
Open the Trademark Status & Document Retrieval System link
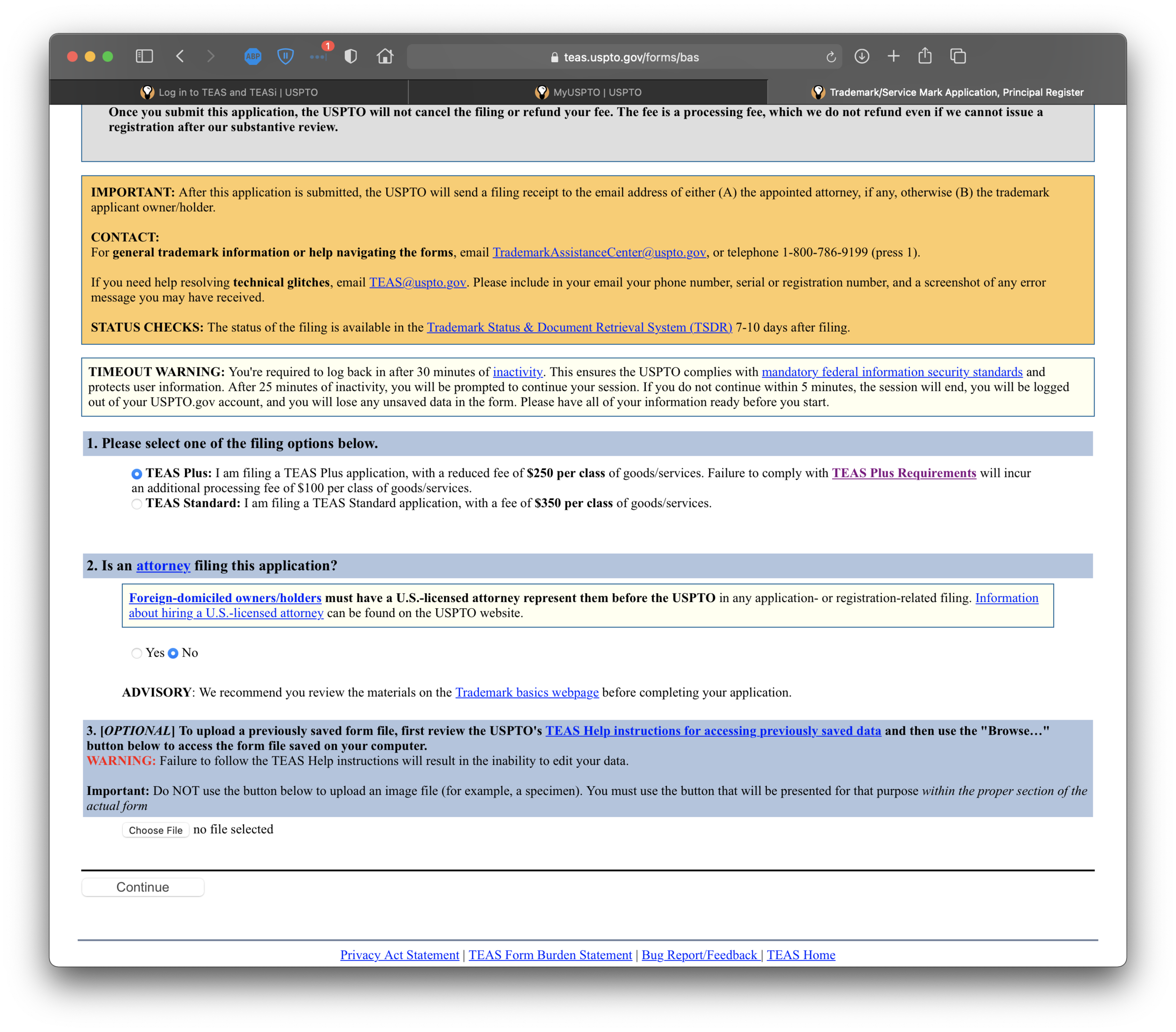coord(580,327)
